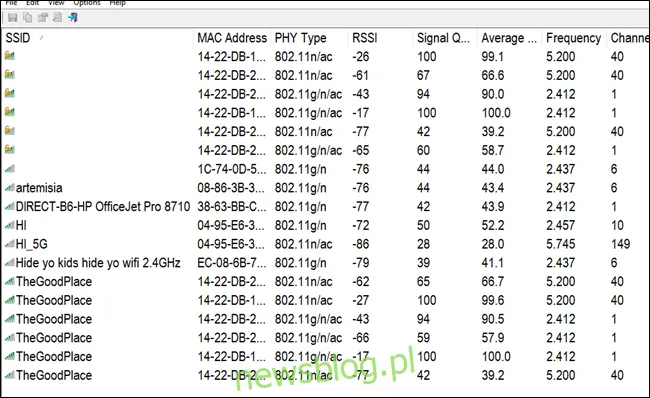Click the frequency value 5.745
Viewport: 650px width, 398px height.
(x=560, y=244)
